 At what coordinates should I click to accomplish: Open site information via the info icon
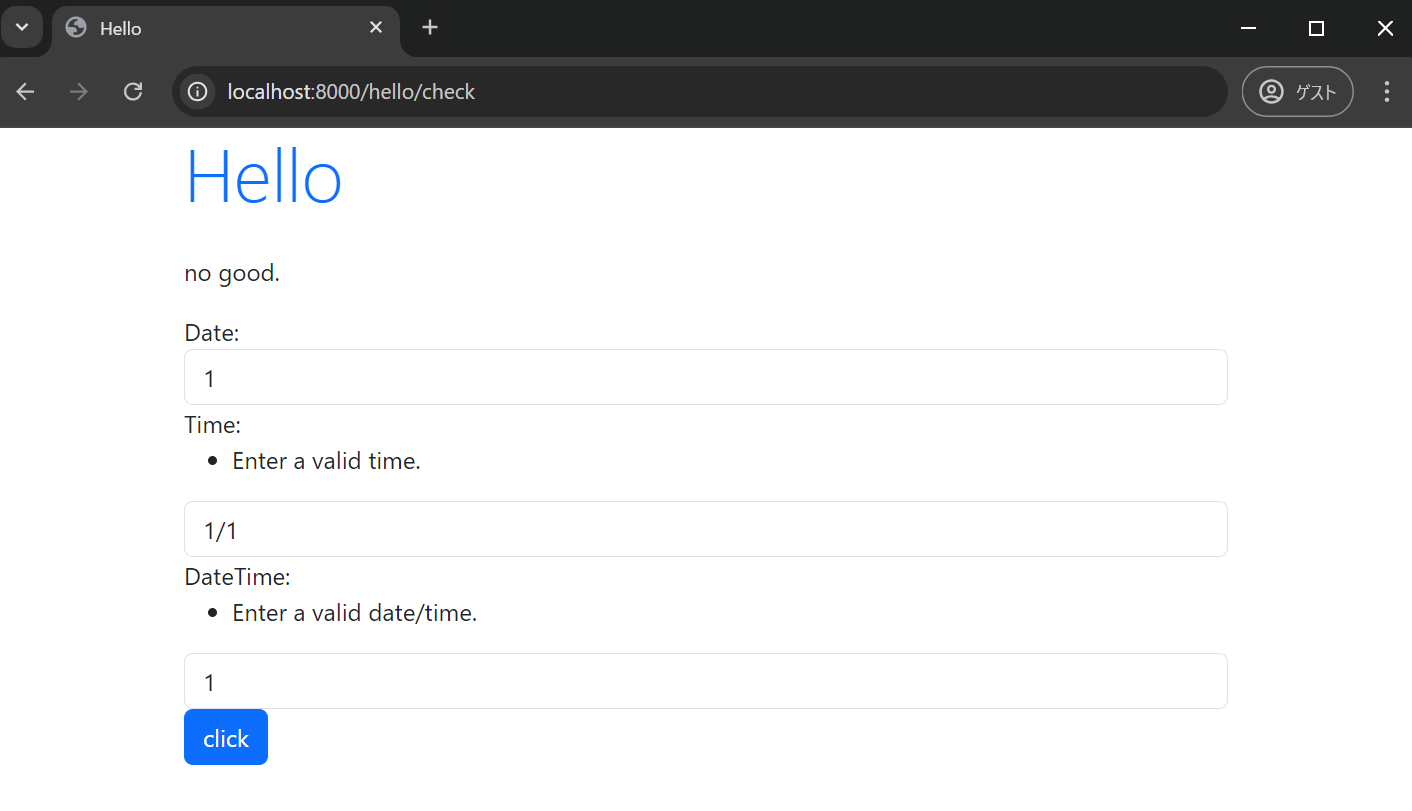pyautogui.click(x=197, y=91)
